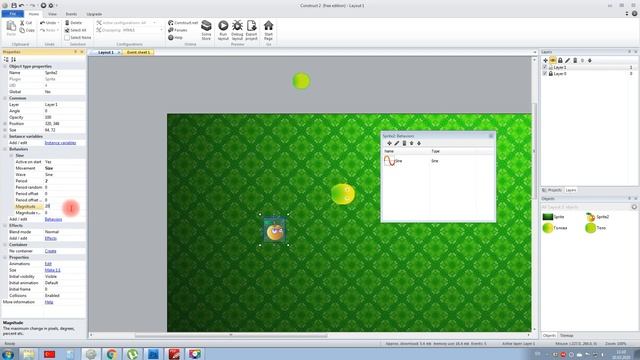This screenshot has height=360, width=640.
Task: Click the lock icon in Layers toolbar
Action: click(x=560, y=60)
